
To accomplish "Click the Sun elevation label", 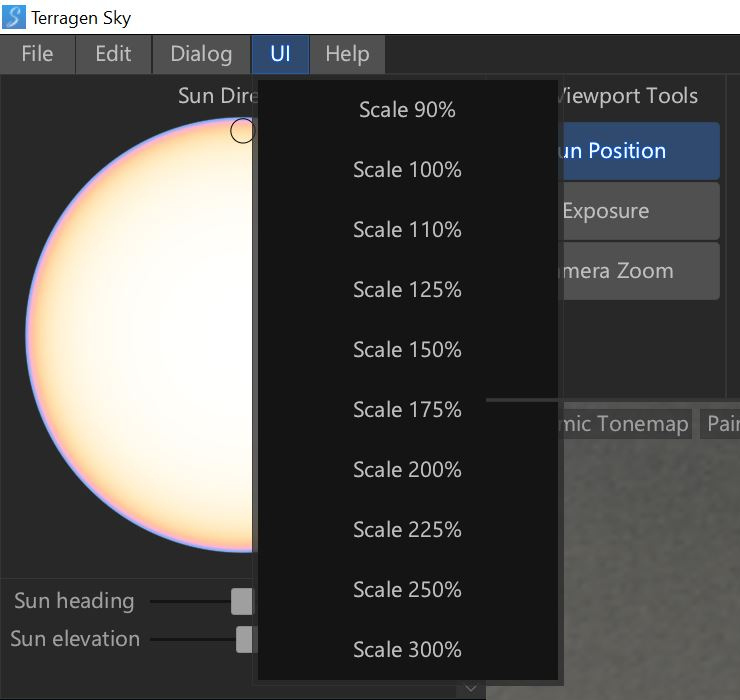I will coord(75,639).
